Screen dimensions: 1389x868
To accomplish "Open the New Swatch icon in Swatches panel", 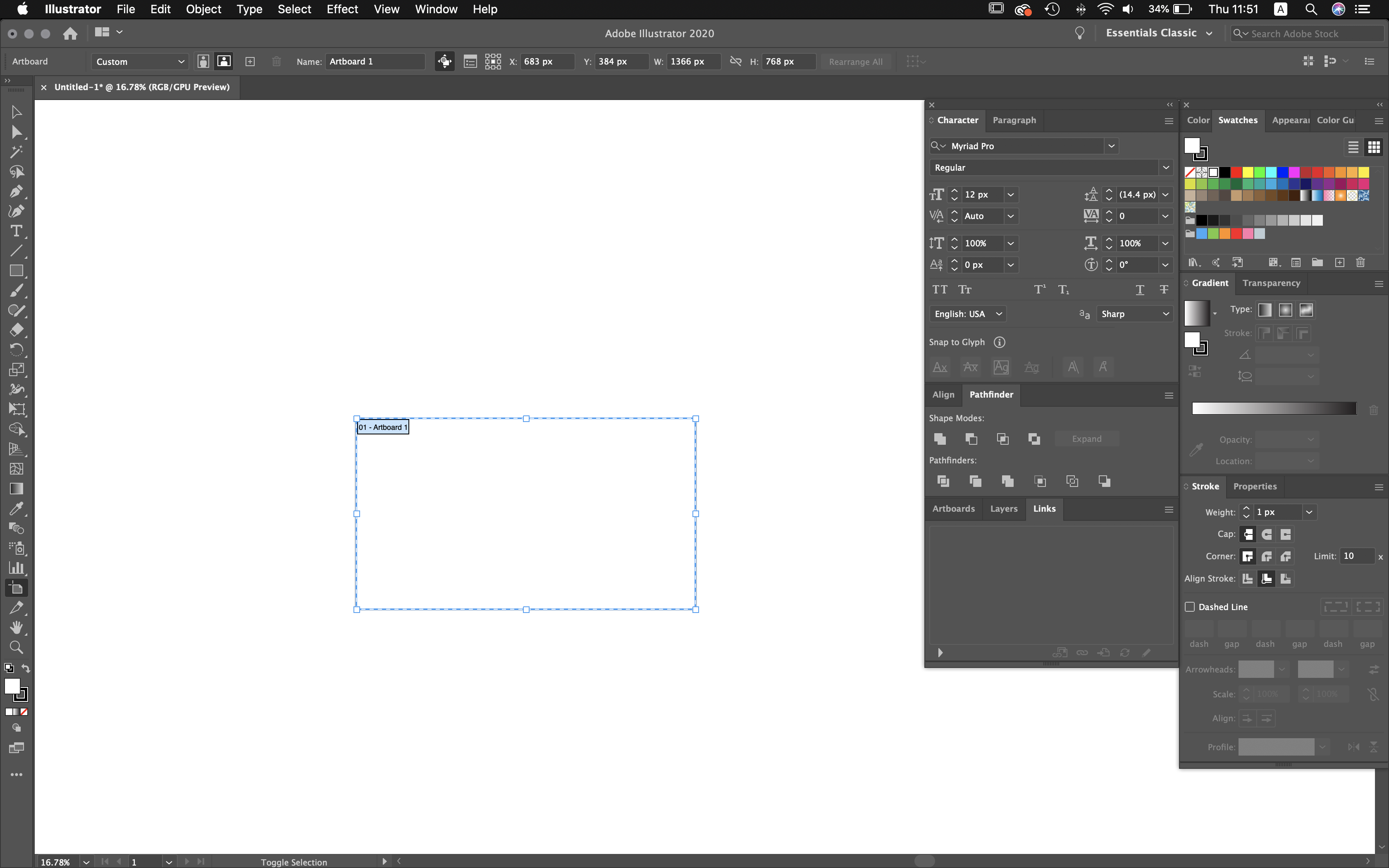I will coord(1340,262).
